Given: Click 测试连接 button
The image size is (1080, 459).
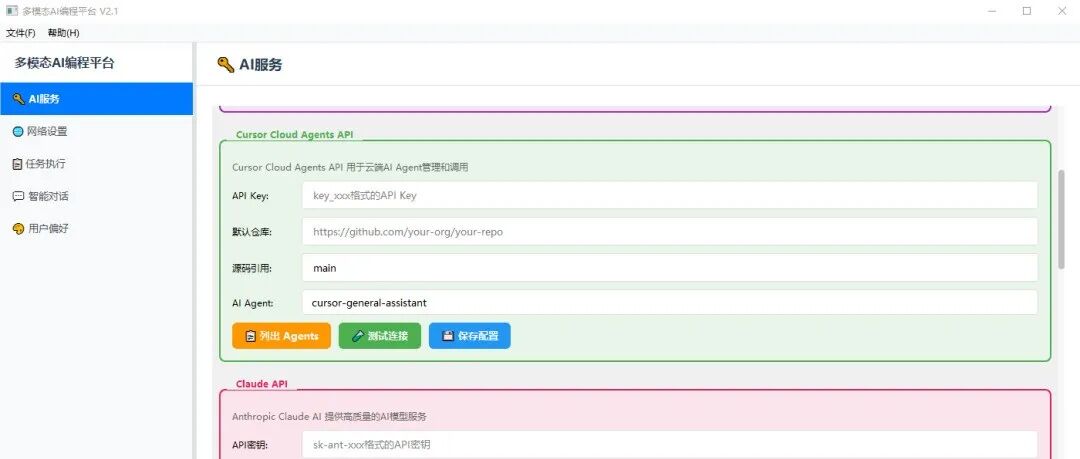Looking at the screenshot, I should coord(380,336).
